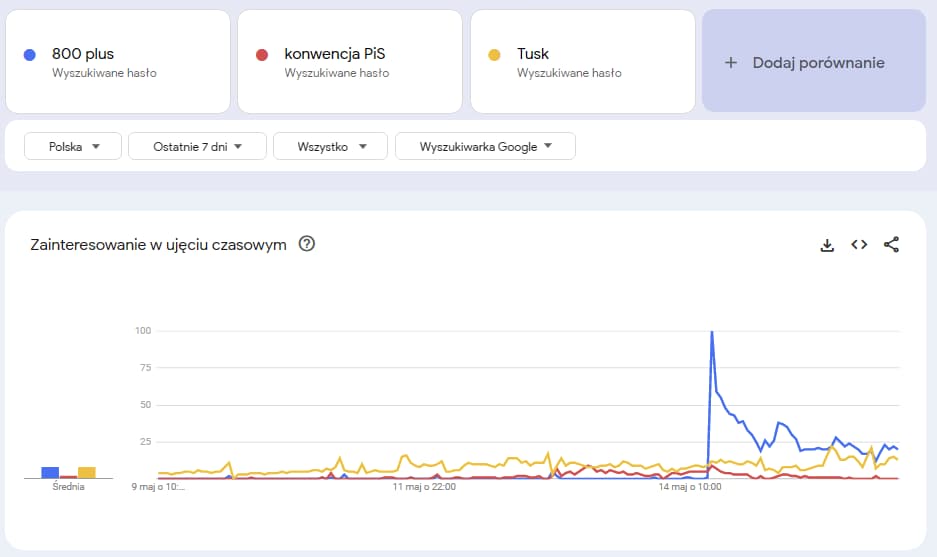Open the help question mark icon
The width and height of the screenshot is (937, 557).
pyautogui.click(x=307, y=244)
